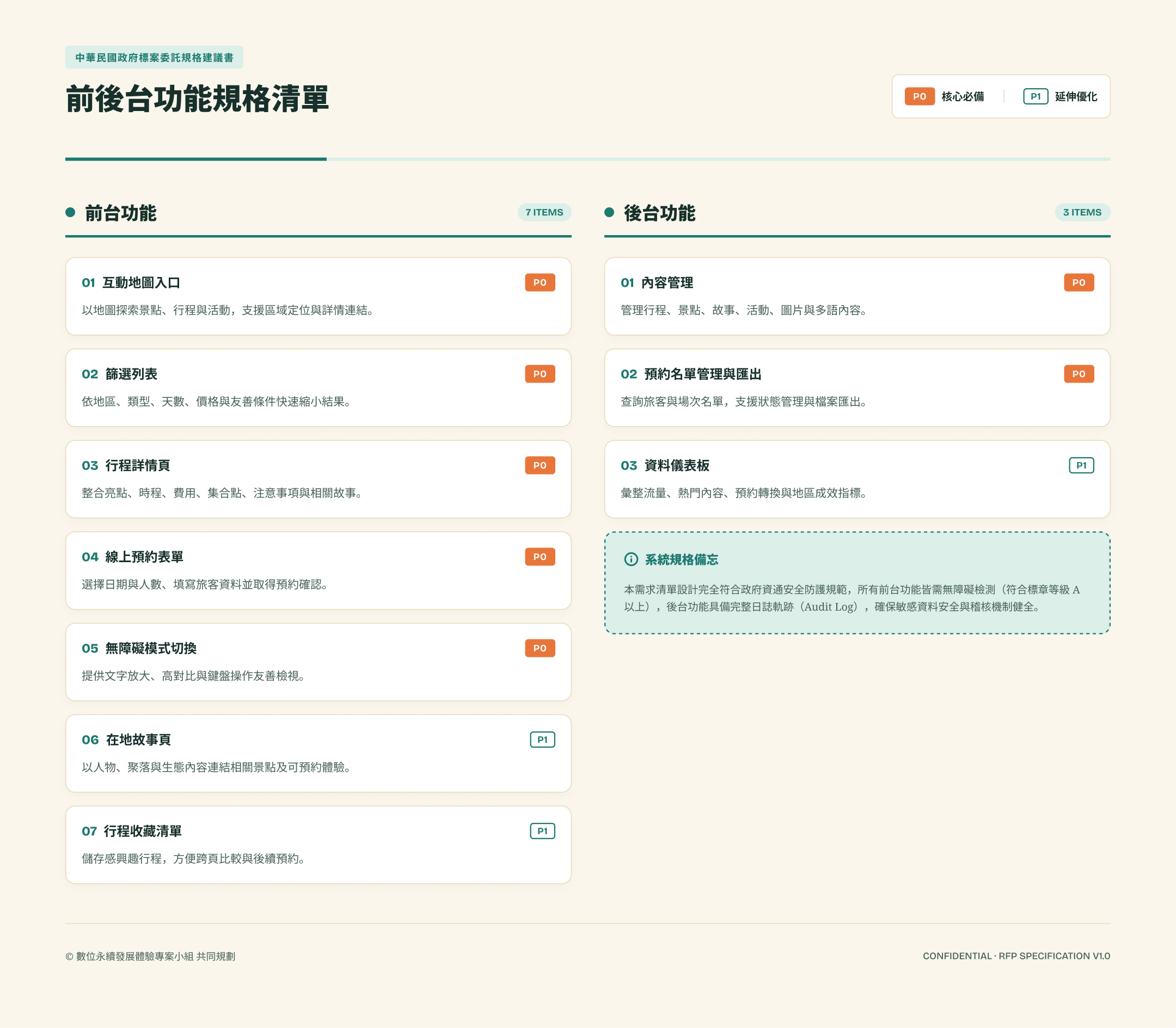This screenshot has height=1028, width=1176.
Task: Click the P0 tag on 無障礙模式切換
Action: click(x=540, y=648)
